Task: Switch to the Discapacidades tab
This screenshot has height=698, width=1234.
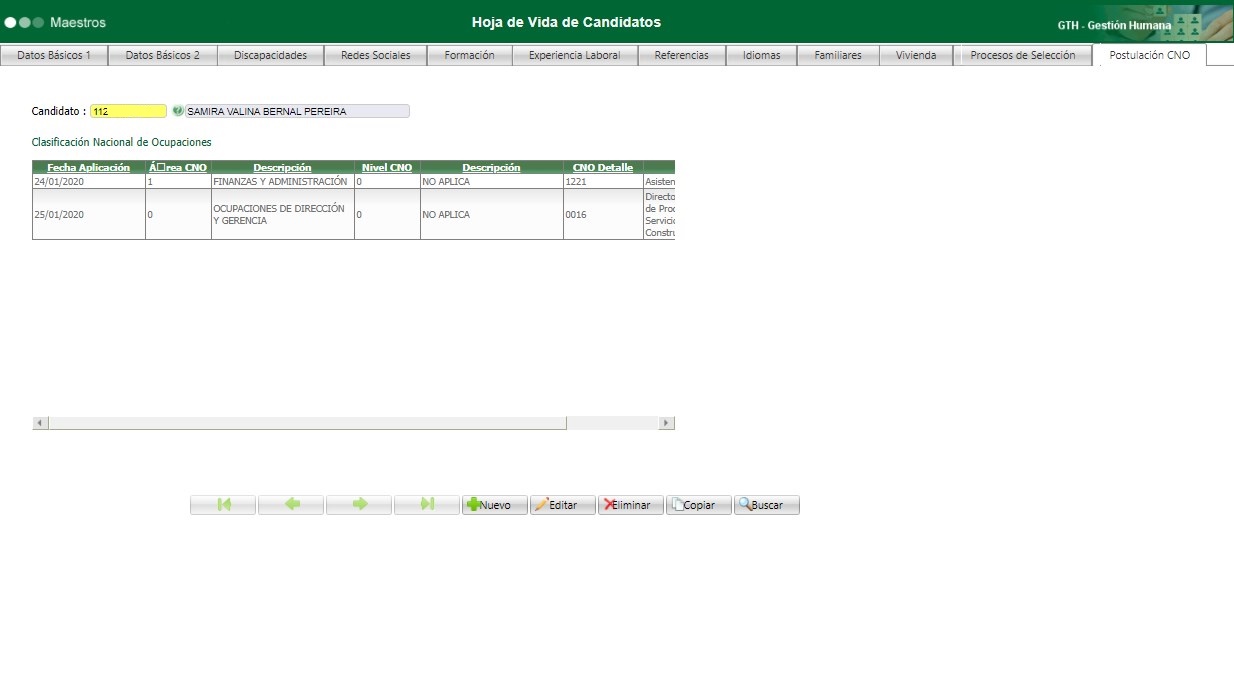Action: [270, 56]
